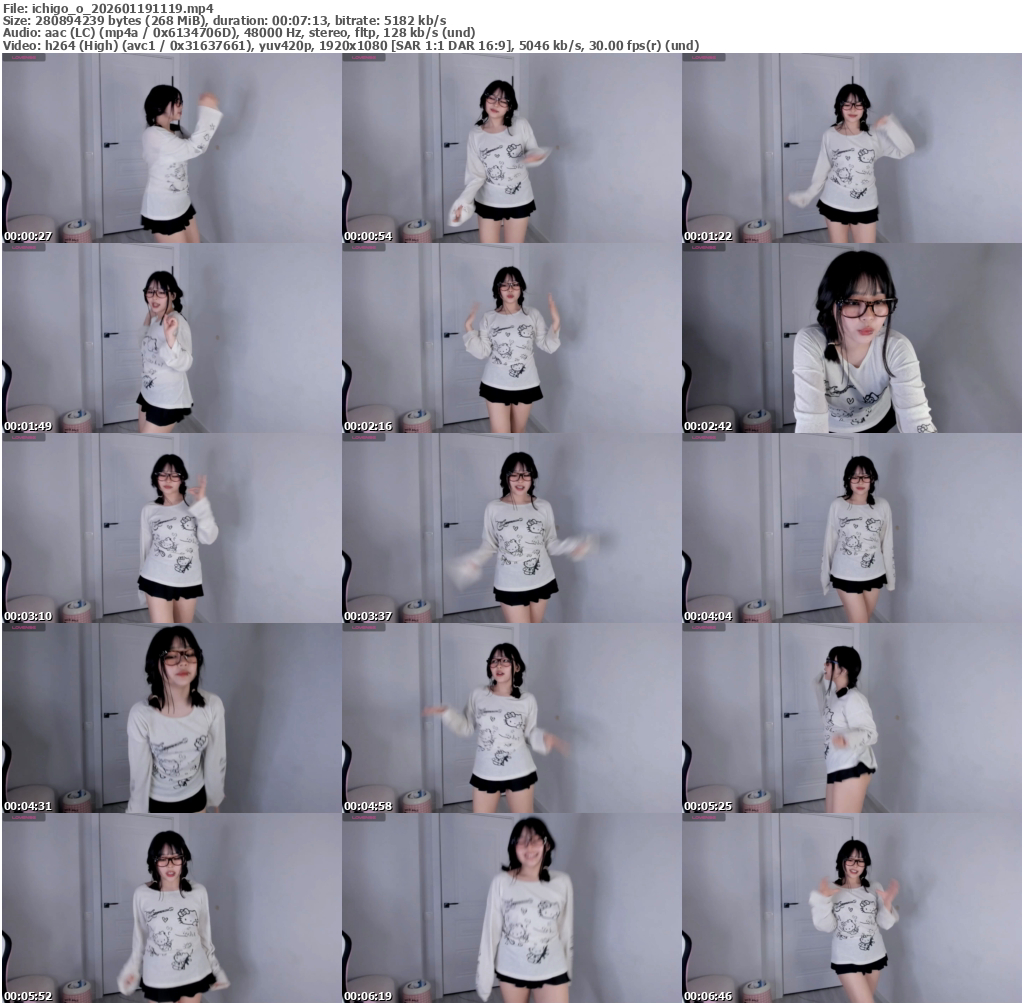Select the thumbnail stamped 00:00:54
Screen dimensions: 1024x1003
(x=512, y=148)
